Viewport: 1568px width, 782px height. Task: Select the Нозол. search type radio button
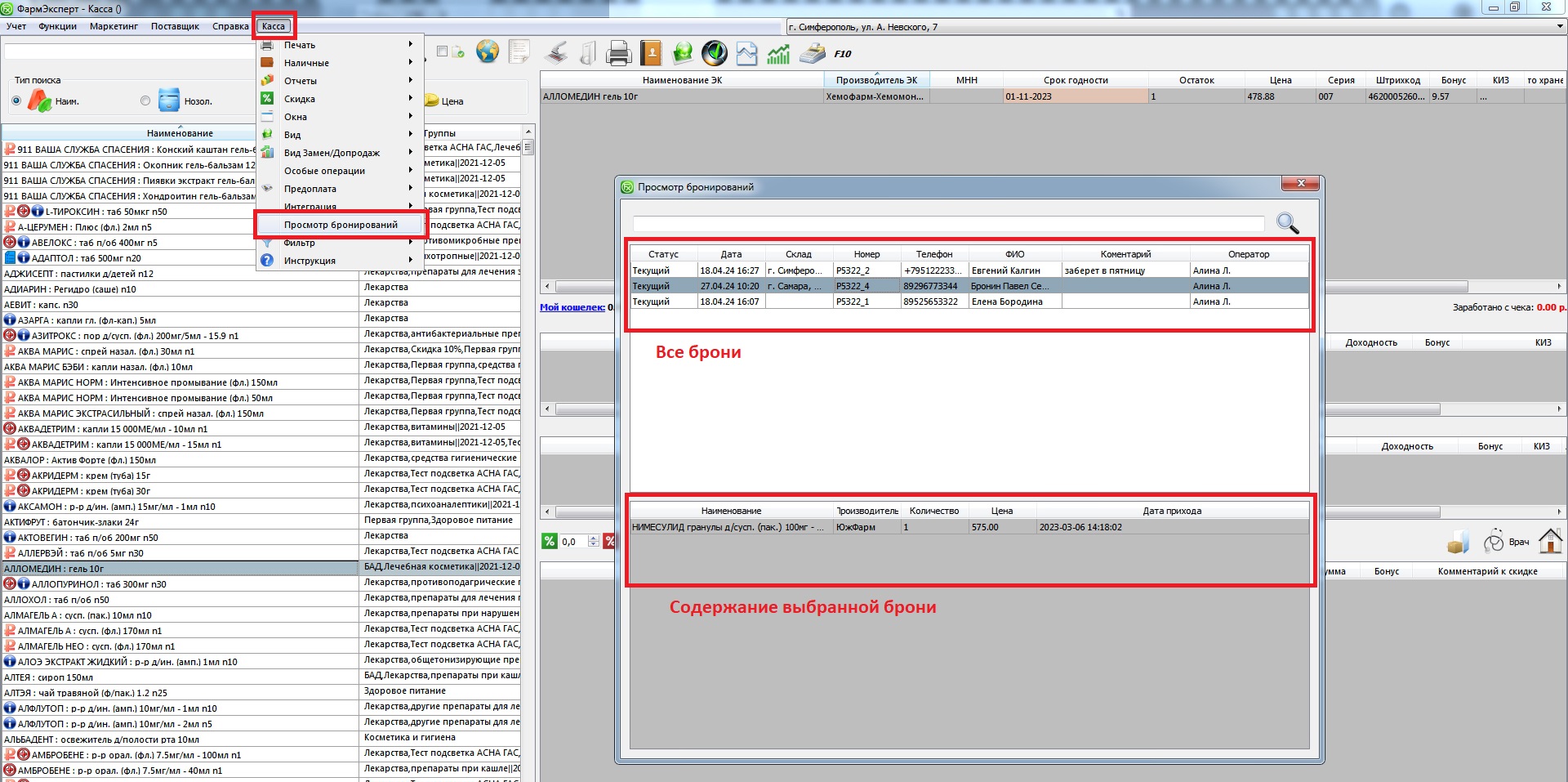coord(145,101)
